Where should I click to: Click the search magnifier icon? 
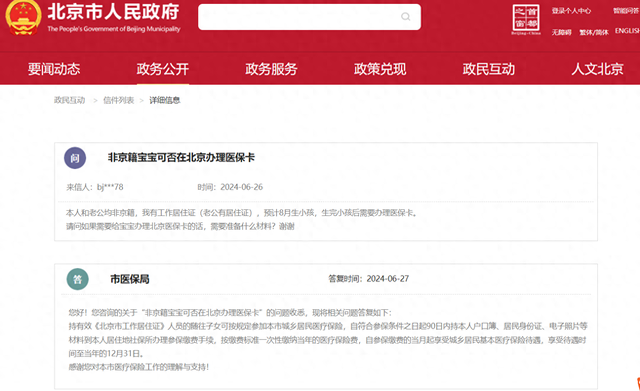405,17
